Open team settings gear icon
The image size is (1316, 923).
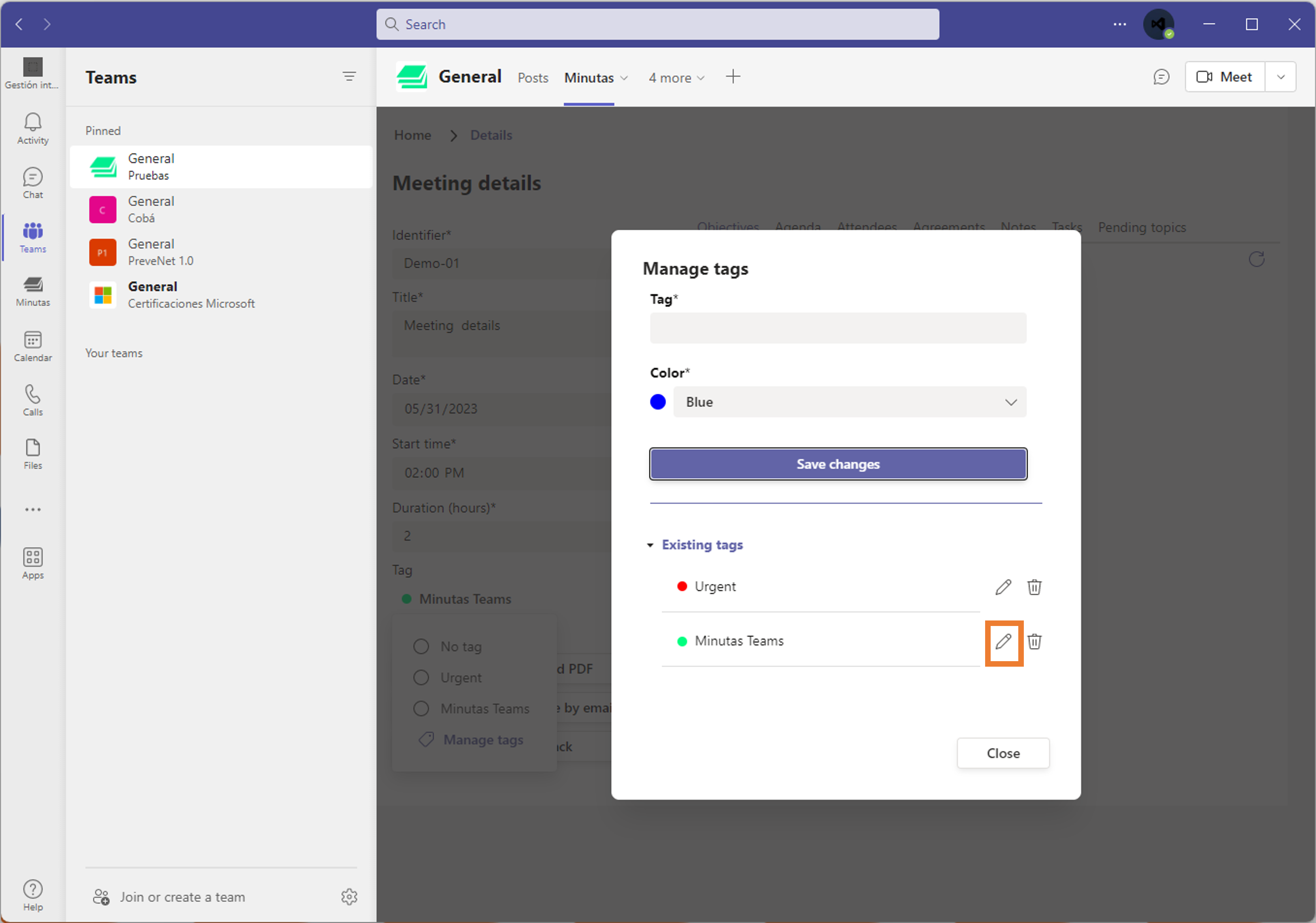pyautogui.click(x=349, y=897)
